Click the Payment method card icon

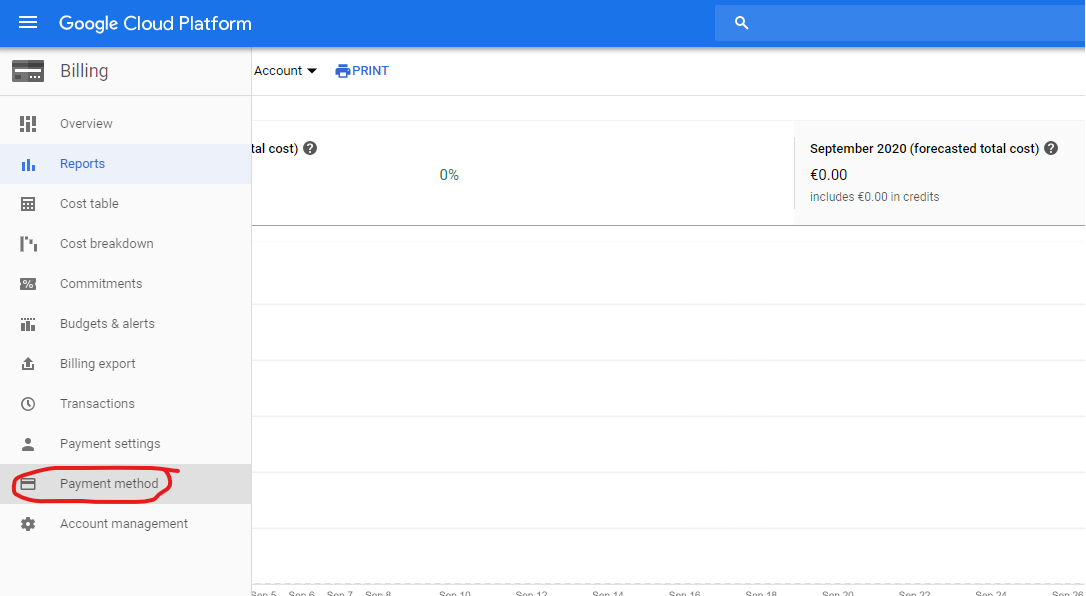click(28, 484)
